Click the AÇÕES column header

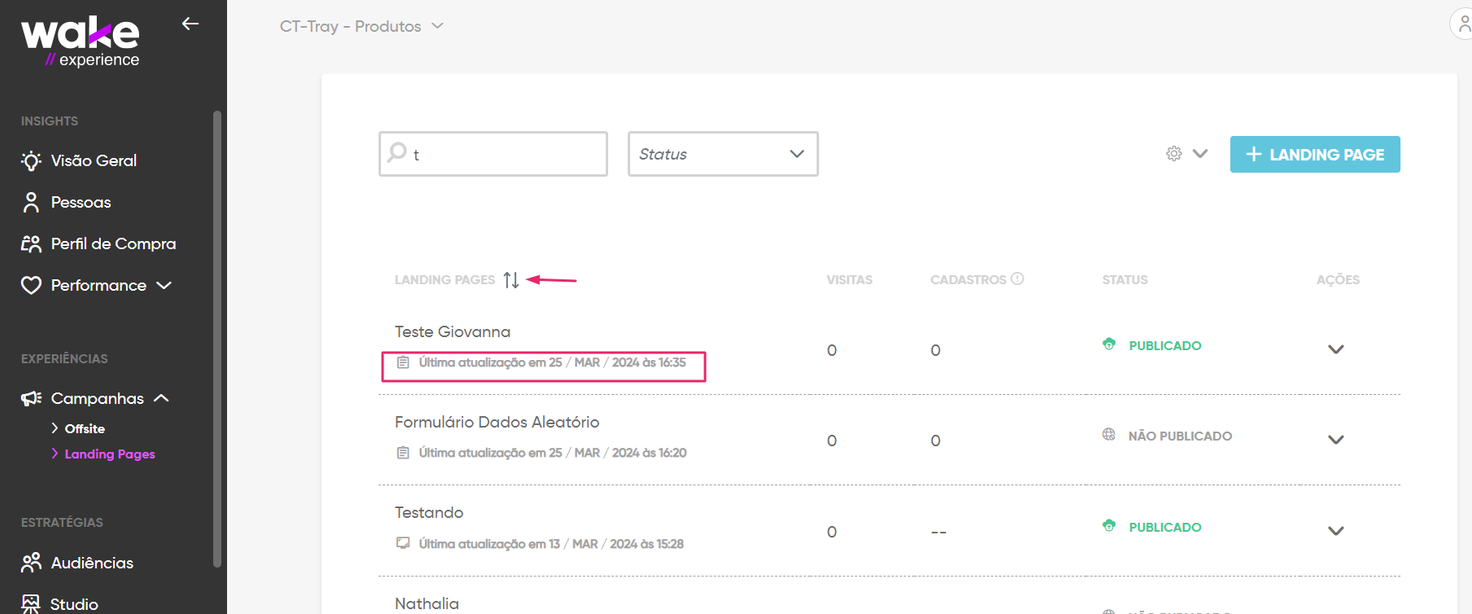1338,280
